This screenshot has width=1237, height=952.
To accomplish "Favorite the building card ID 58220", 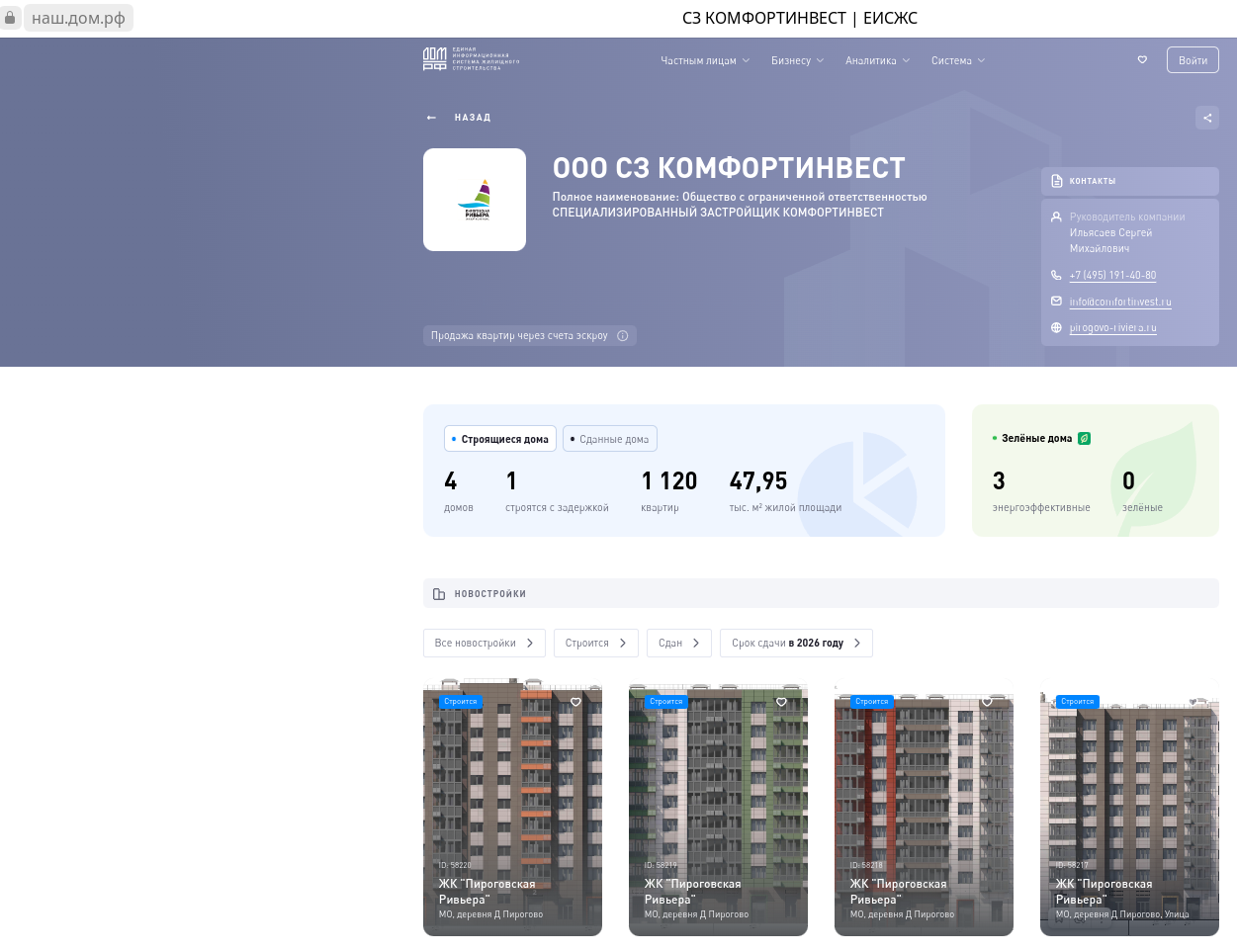I will [x=575, y=702].
